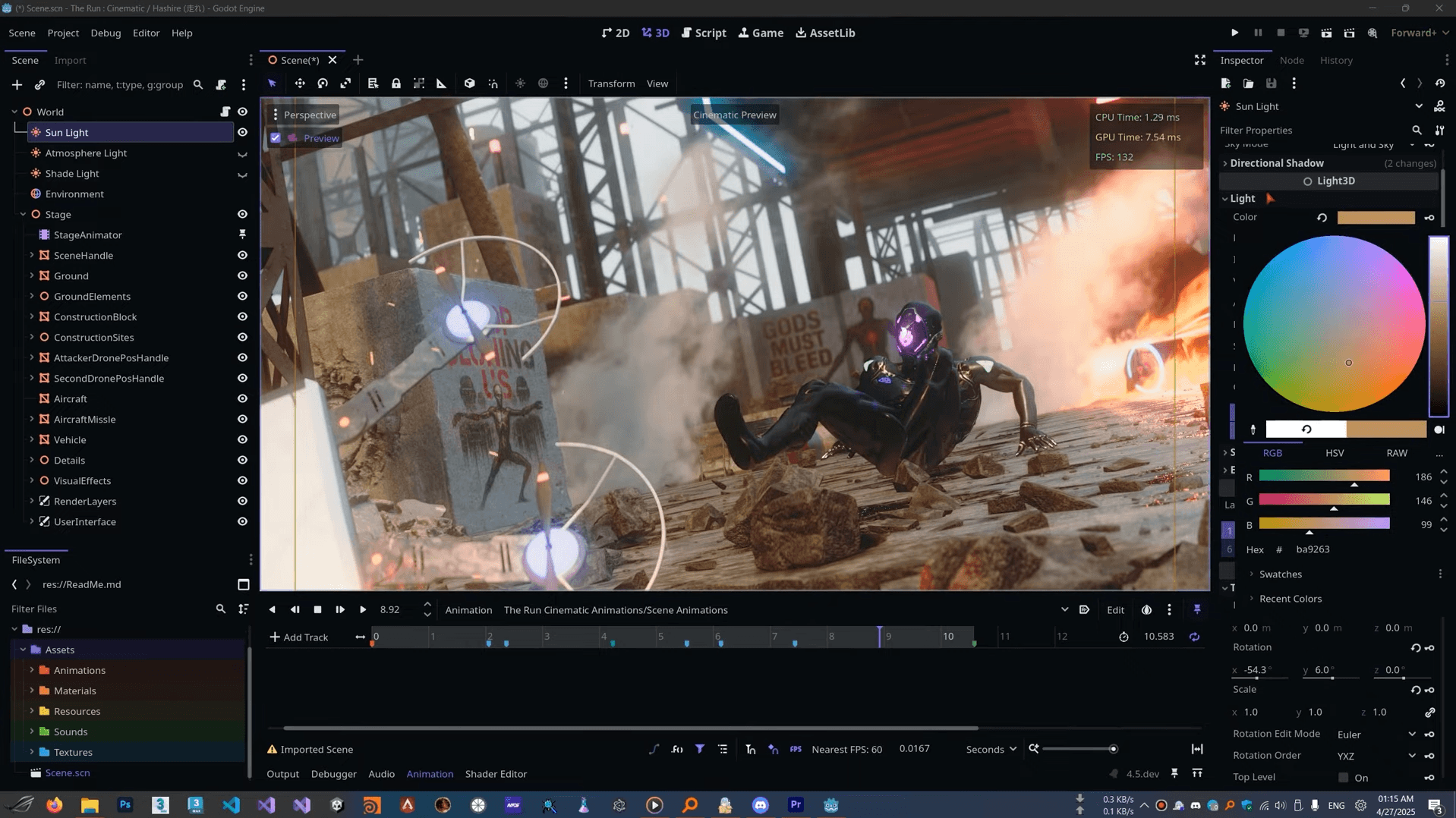Run the project with the play icon
The width and height of the screenshot is (1456, 818).
pyautogui.click(x=1234, y=33)
